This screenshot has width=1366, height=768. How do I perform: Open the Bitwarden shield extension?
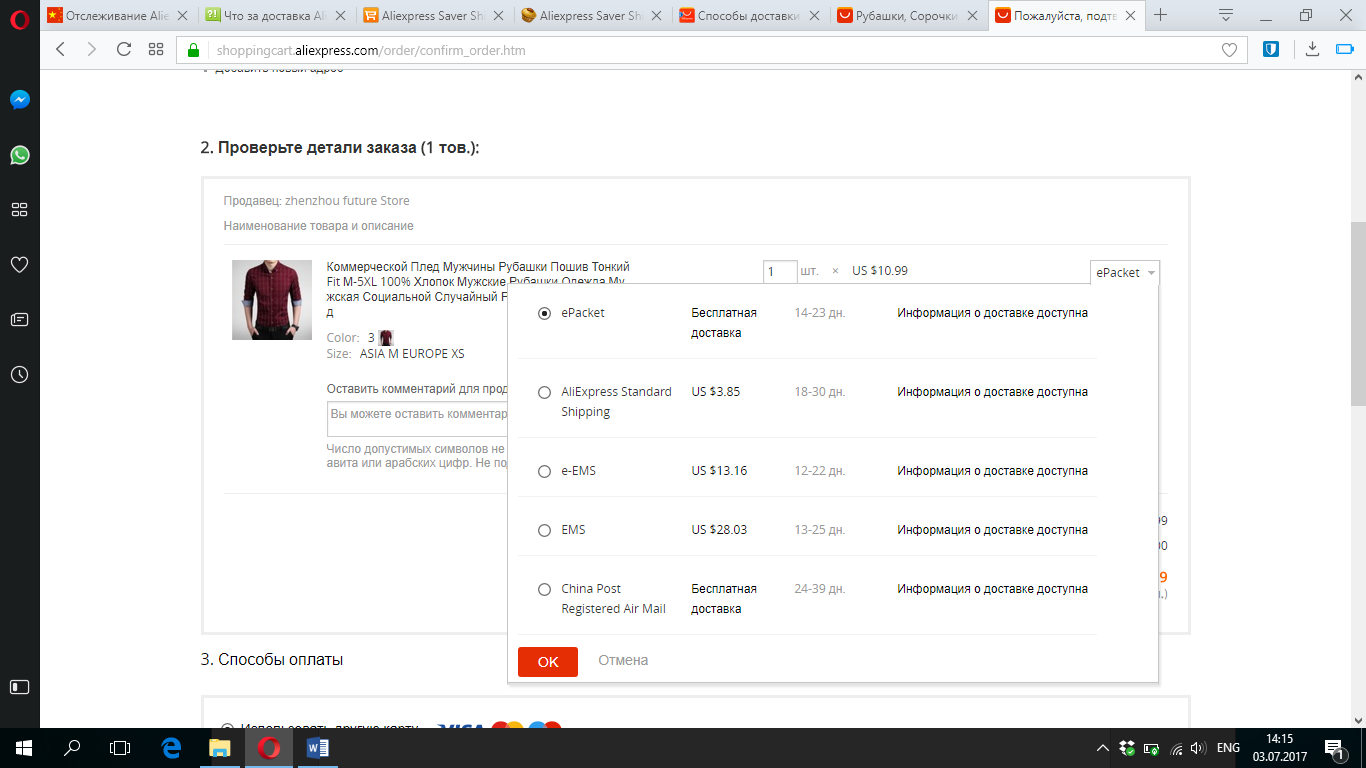(x=1271, y=49)
